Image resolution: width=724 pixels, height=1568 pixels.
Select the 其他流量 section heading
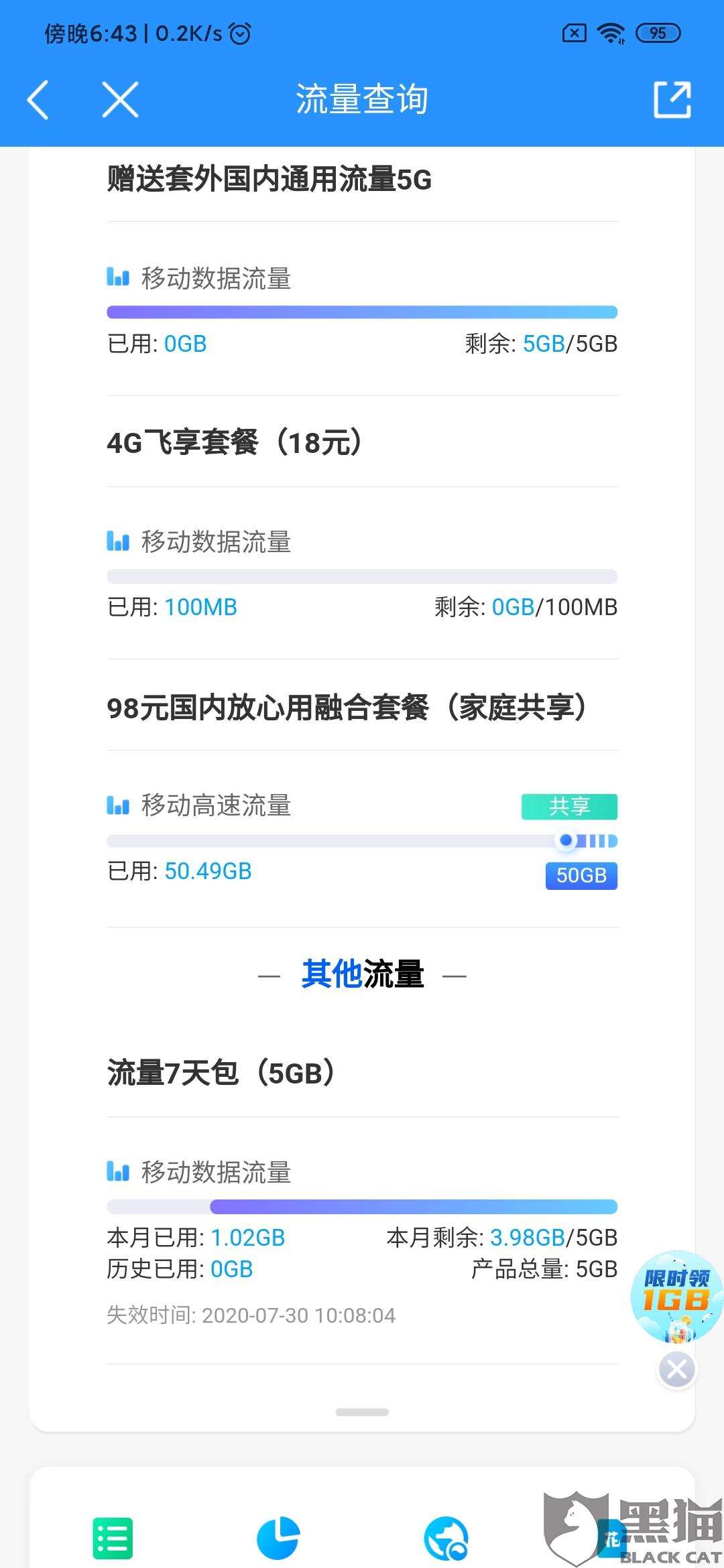[362, 974]
